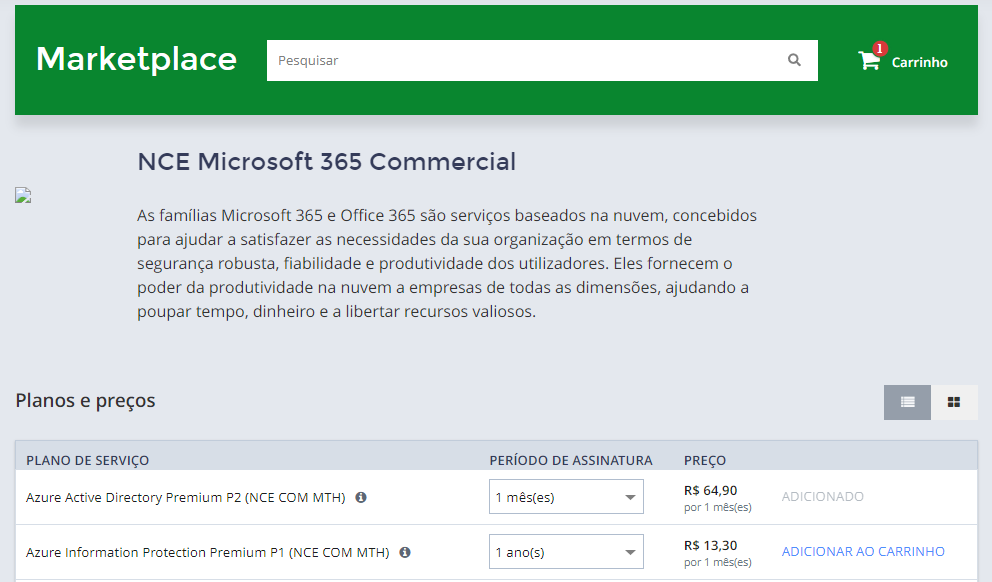Click the PERÍODO DE ASSINATURA column header
Screen dimensions: 992x582
click(x=570, y=460)
